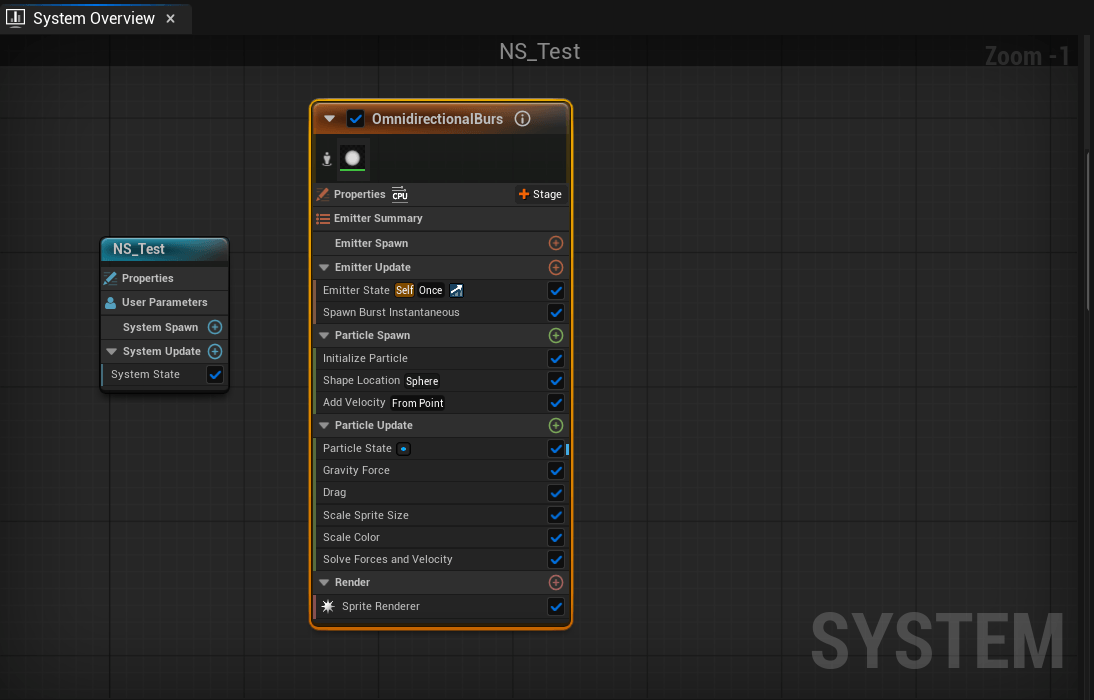Click the User Parameters person icon

click(x=110, y=303)
